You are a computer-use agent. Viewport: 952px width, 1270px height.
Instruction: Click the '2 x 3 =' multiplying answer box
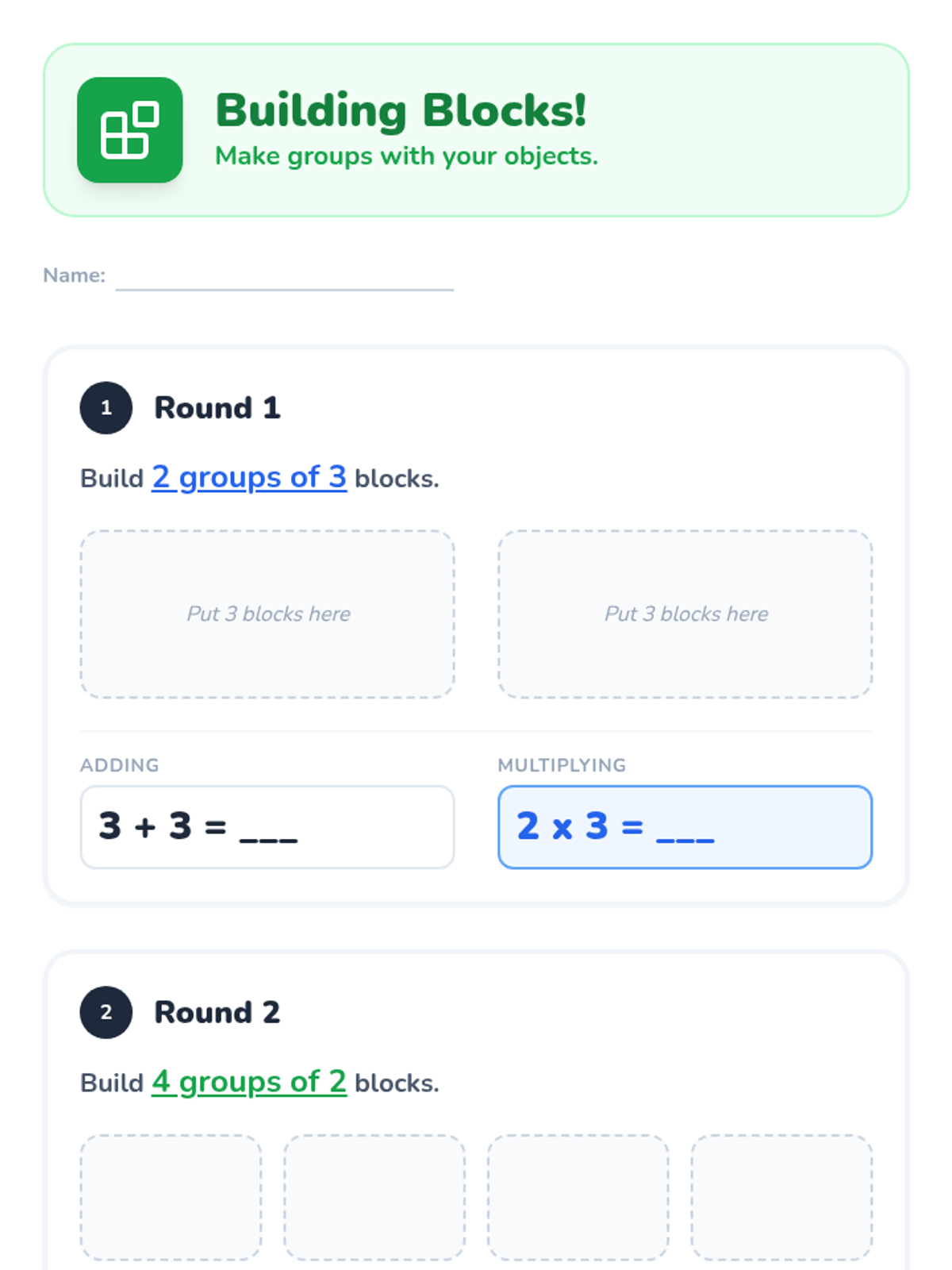[685, 826]
